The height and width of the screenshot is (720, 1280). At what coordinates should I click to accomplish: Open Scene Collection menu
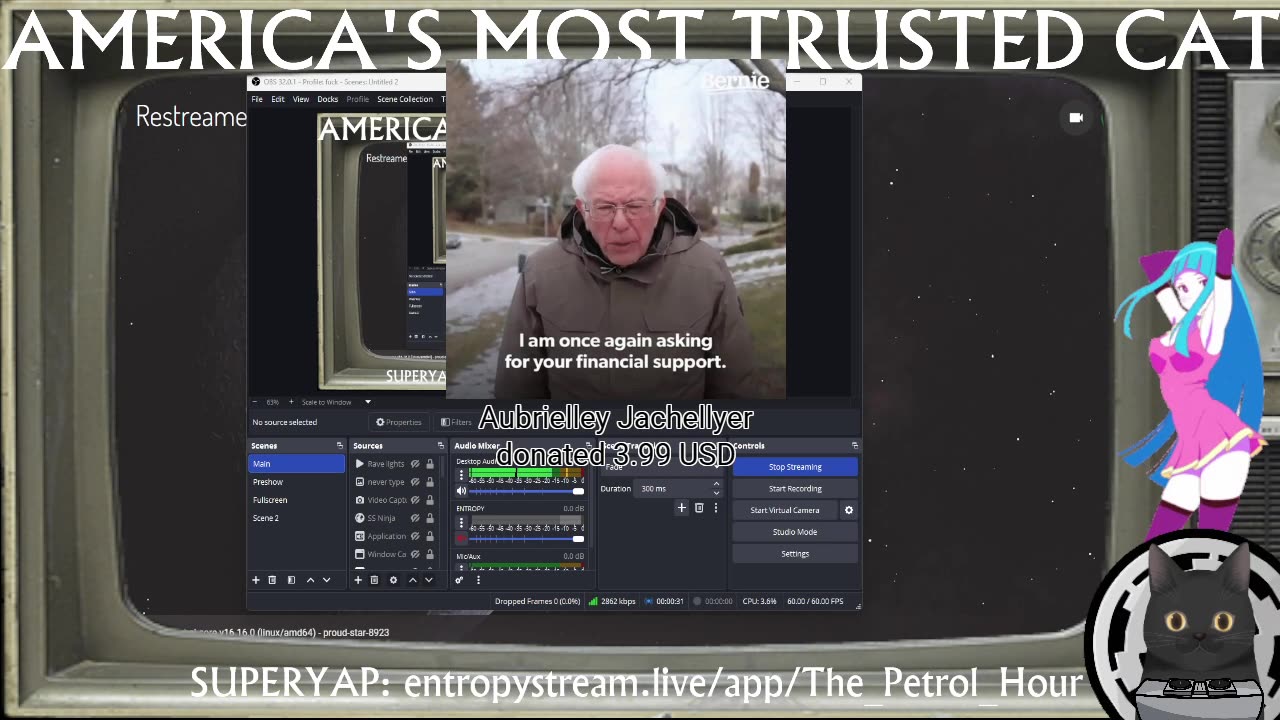405,99
